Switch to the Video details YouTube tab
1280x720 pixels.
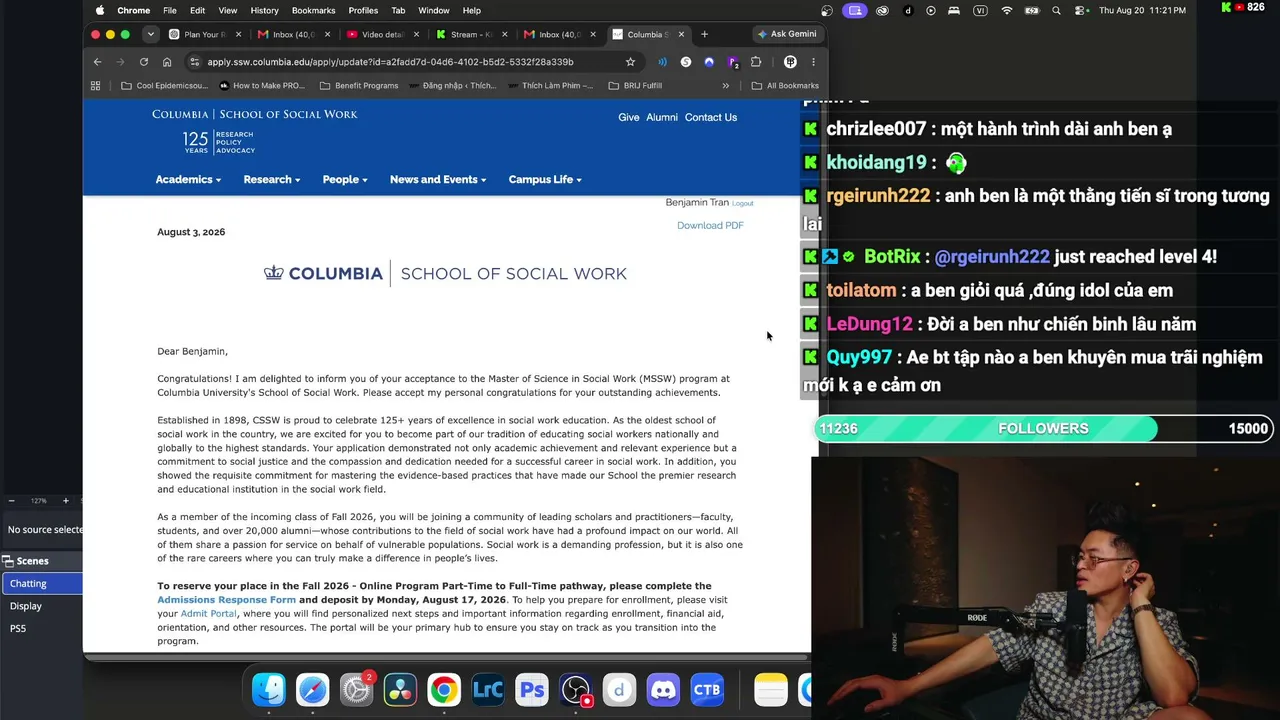382,34
